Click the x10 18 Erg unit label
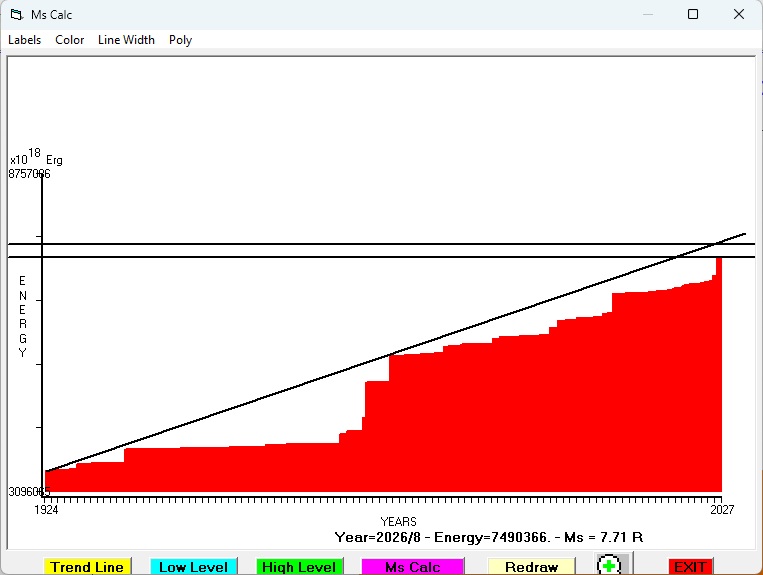 pyautogui.click(x=36, y=157)
